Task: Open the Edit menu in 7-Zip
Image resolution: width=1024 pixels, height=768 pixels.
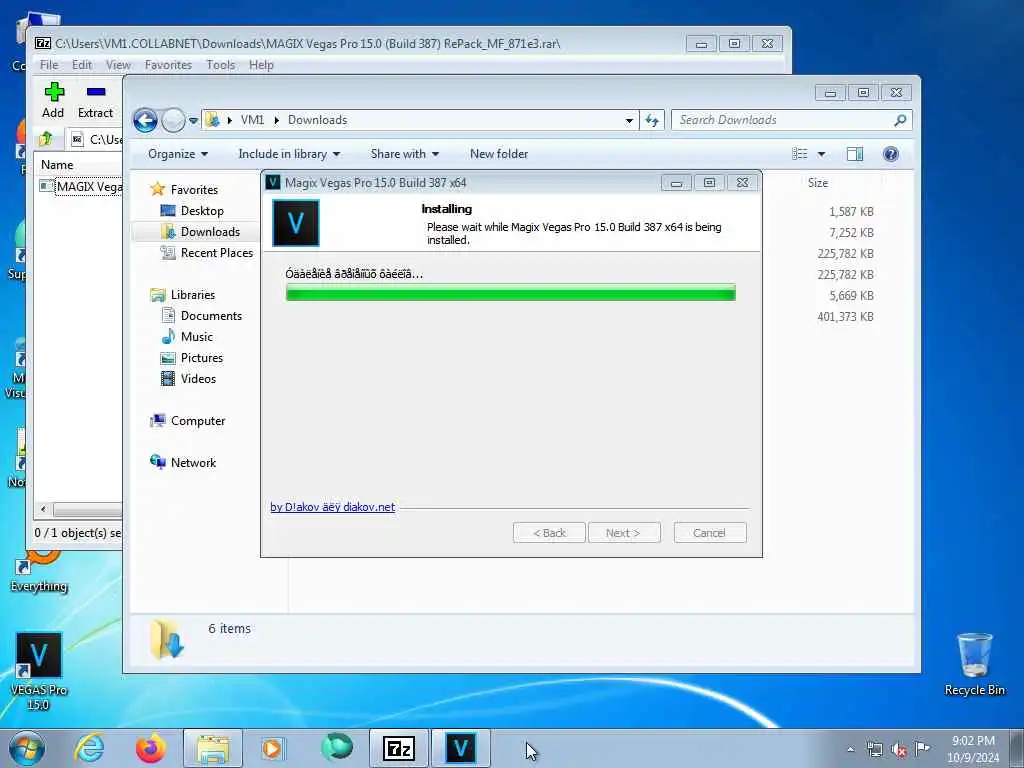Action: (82, 65)
